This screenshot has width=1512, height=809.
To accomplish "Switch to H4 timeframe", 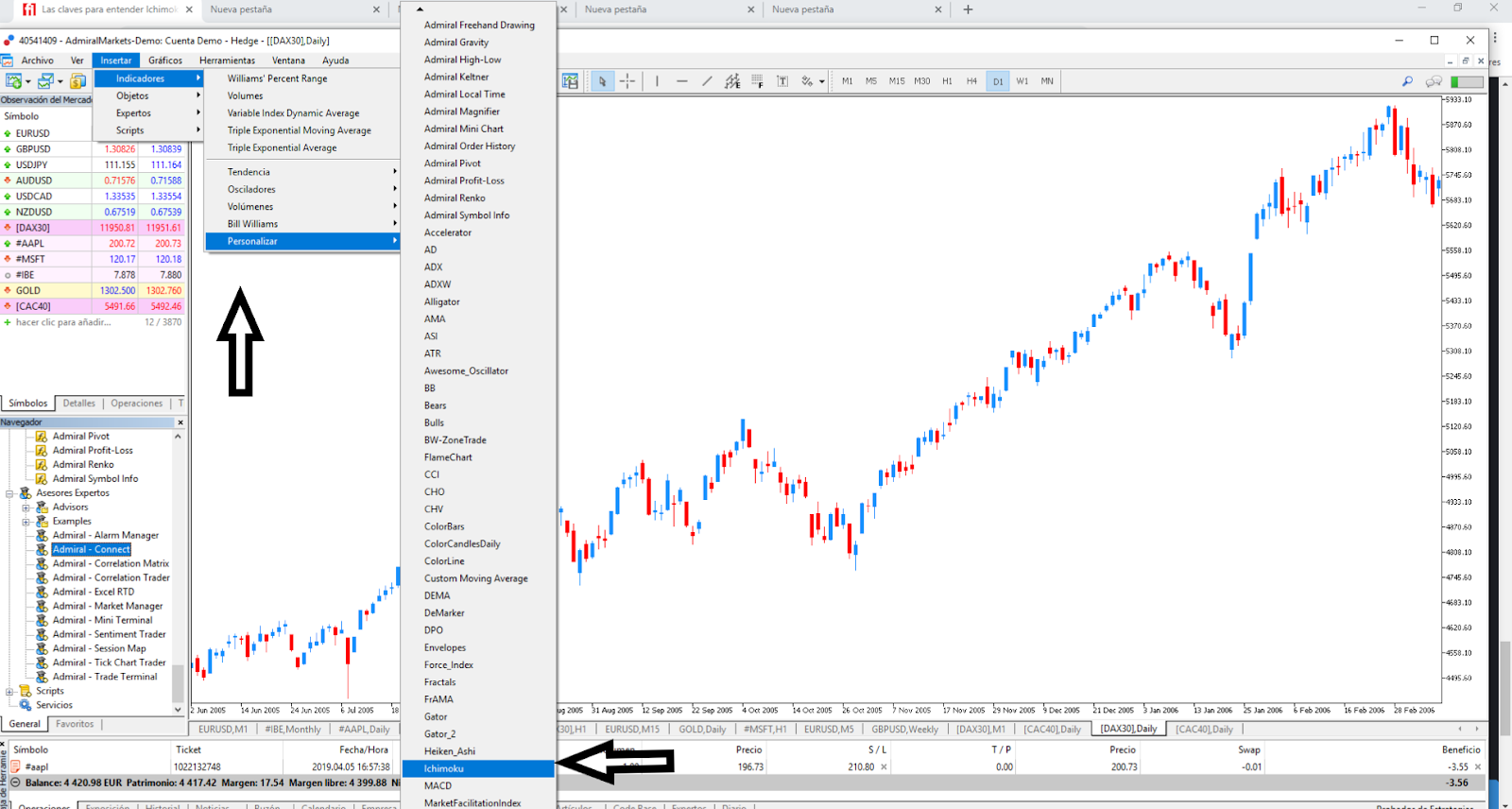I will 971,81.
